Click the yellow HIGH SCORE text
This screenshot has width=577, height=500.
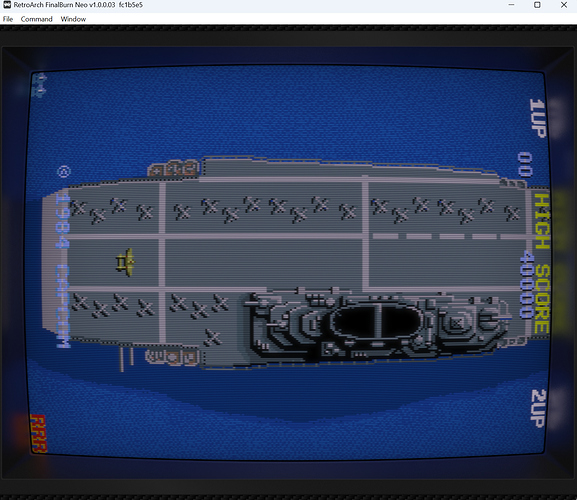pos(542,263)
